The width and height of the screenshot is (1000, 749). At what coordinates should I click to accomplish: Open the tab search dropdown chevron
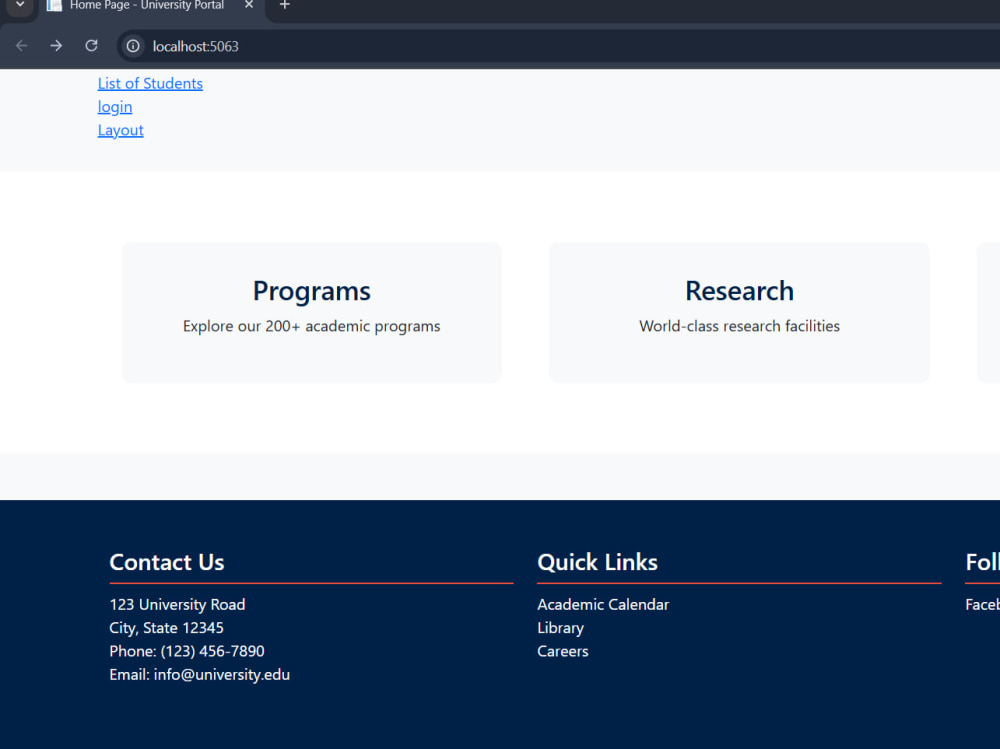(20, 5)
